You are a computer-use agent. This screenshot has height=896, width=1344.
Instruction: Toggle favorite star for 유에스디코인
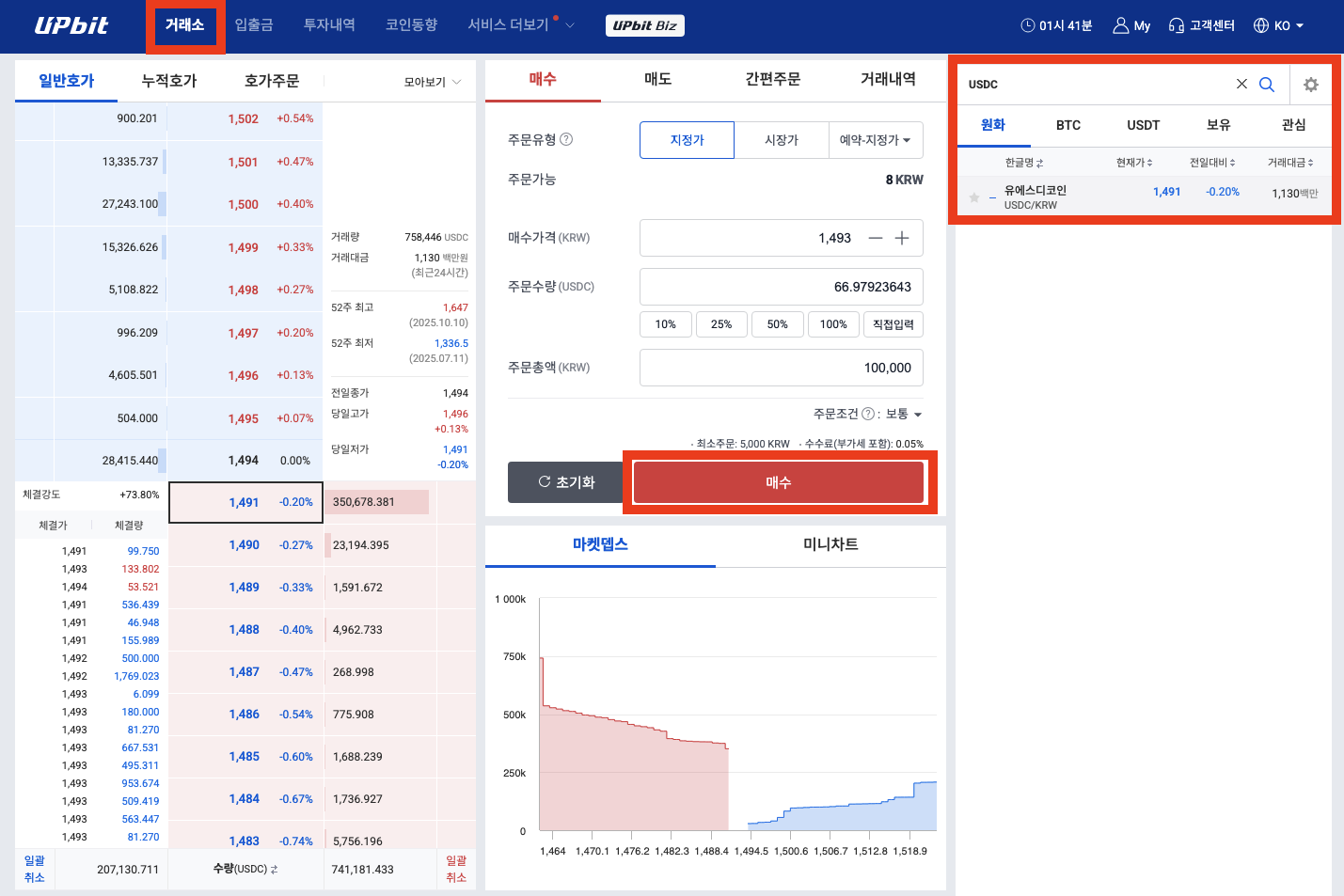click(974, 197)
